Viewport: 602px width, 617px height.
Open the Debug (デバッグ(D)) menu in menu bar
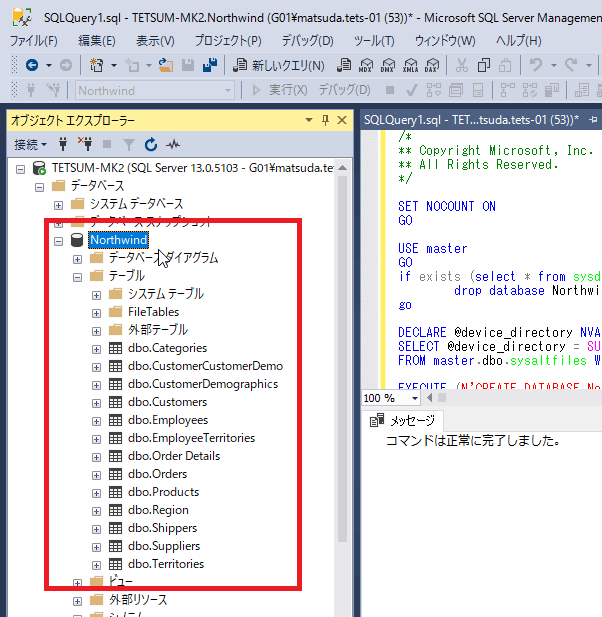pyautogui.click(x=307, y=40)
